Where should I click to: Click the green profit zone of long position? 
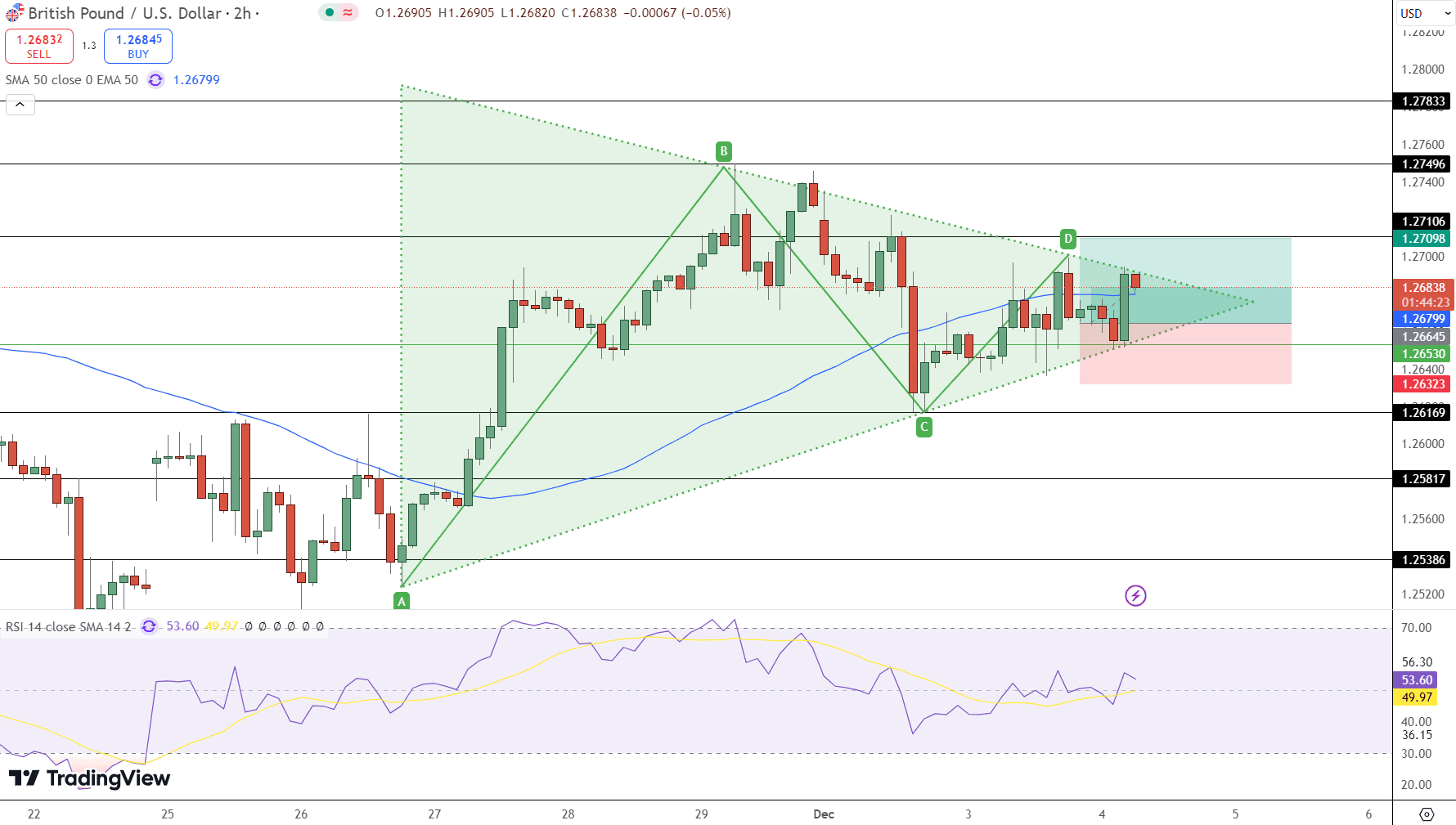click(x=1185, y=280)
